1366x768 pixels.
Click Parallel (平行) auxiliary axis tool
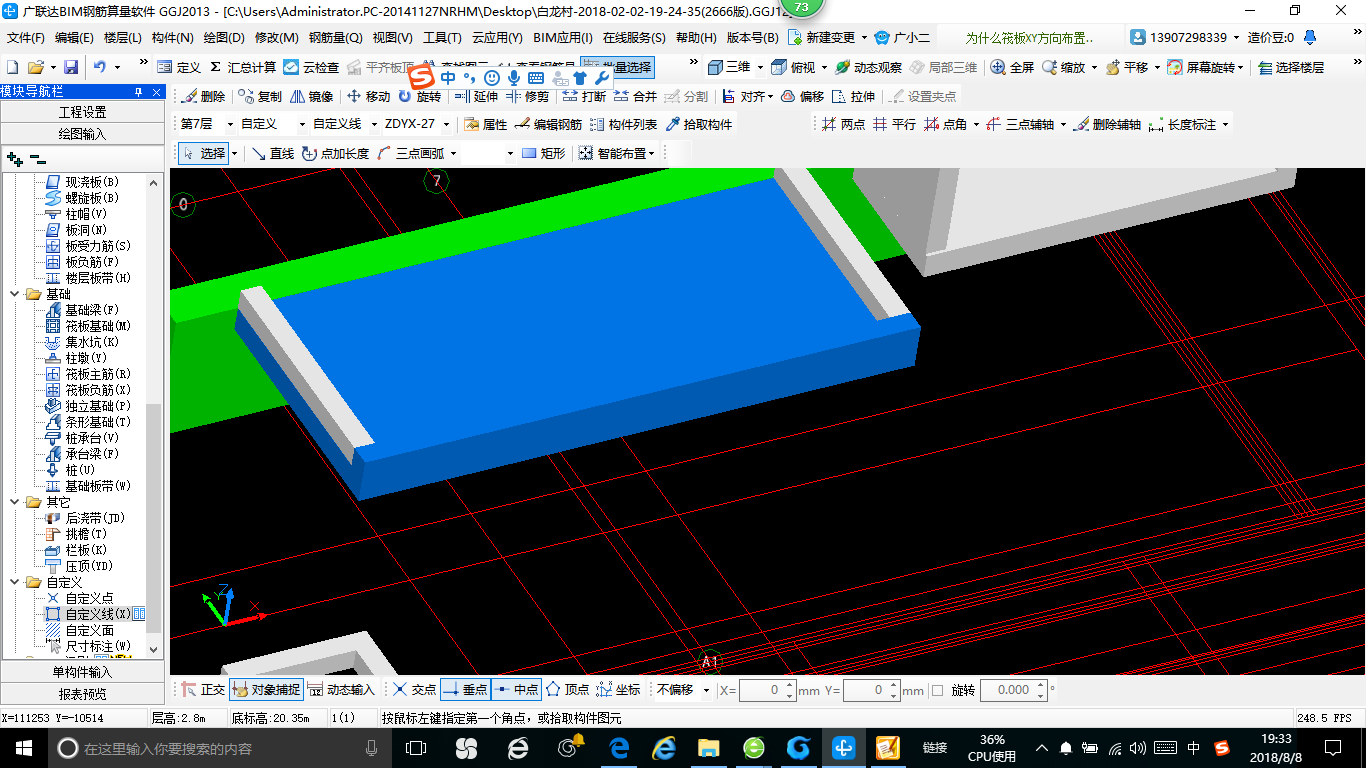pos(894,125)
